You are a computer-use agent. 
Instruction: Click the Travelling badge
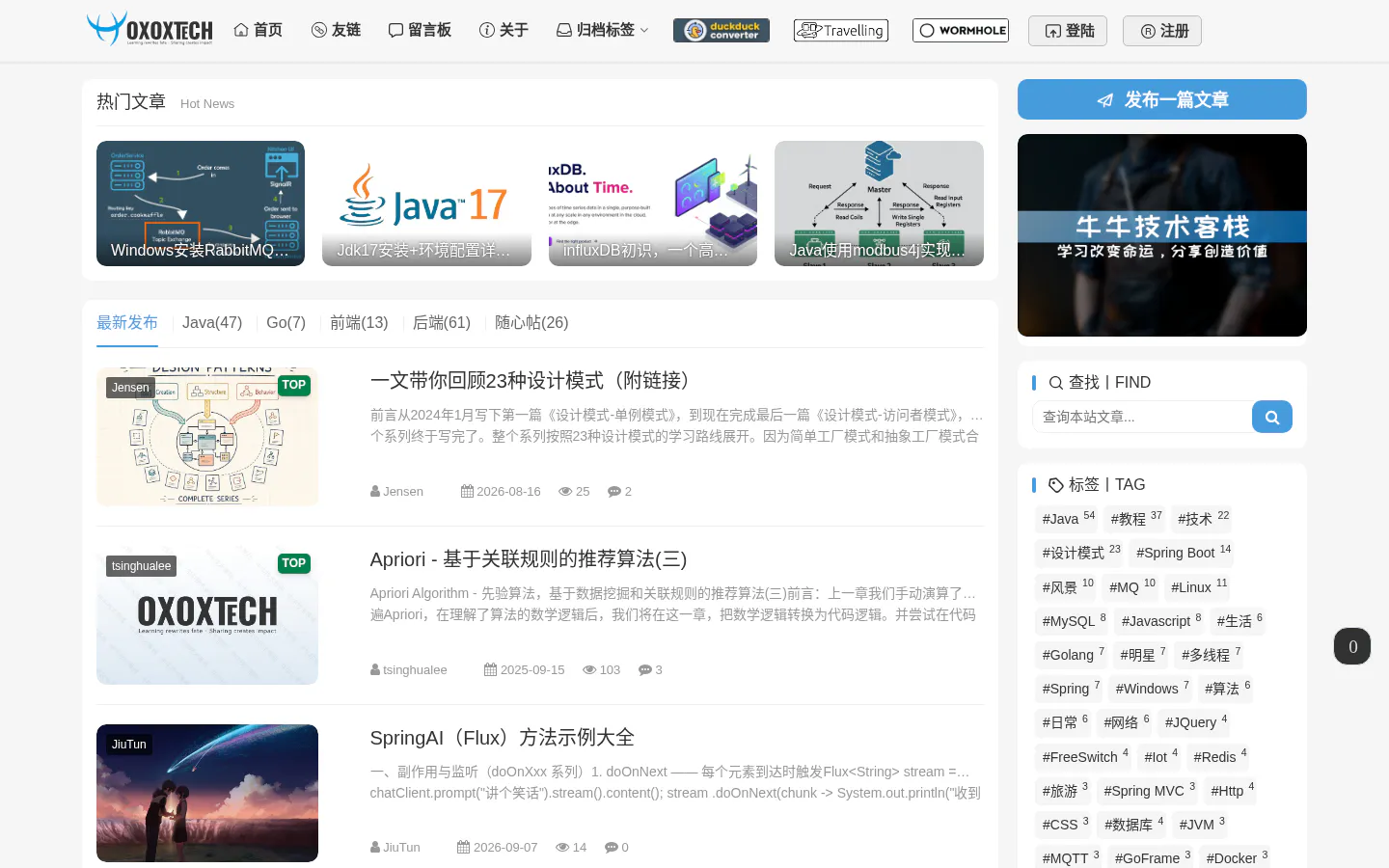click(841, 31)
